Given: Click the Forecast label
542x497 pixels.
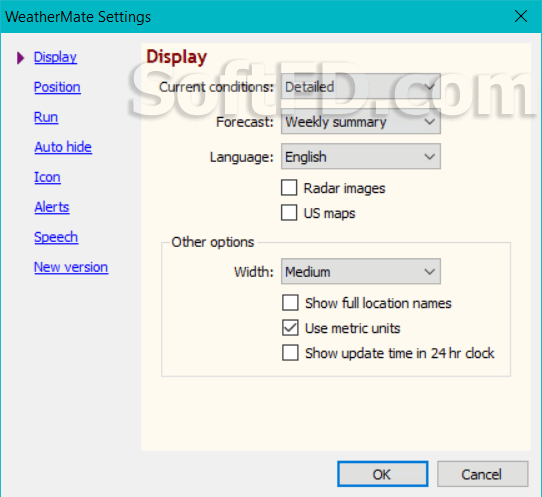Looking at the screenshot, I should pyautogui.click(x=245, y=122).
